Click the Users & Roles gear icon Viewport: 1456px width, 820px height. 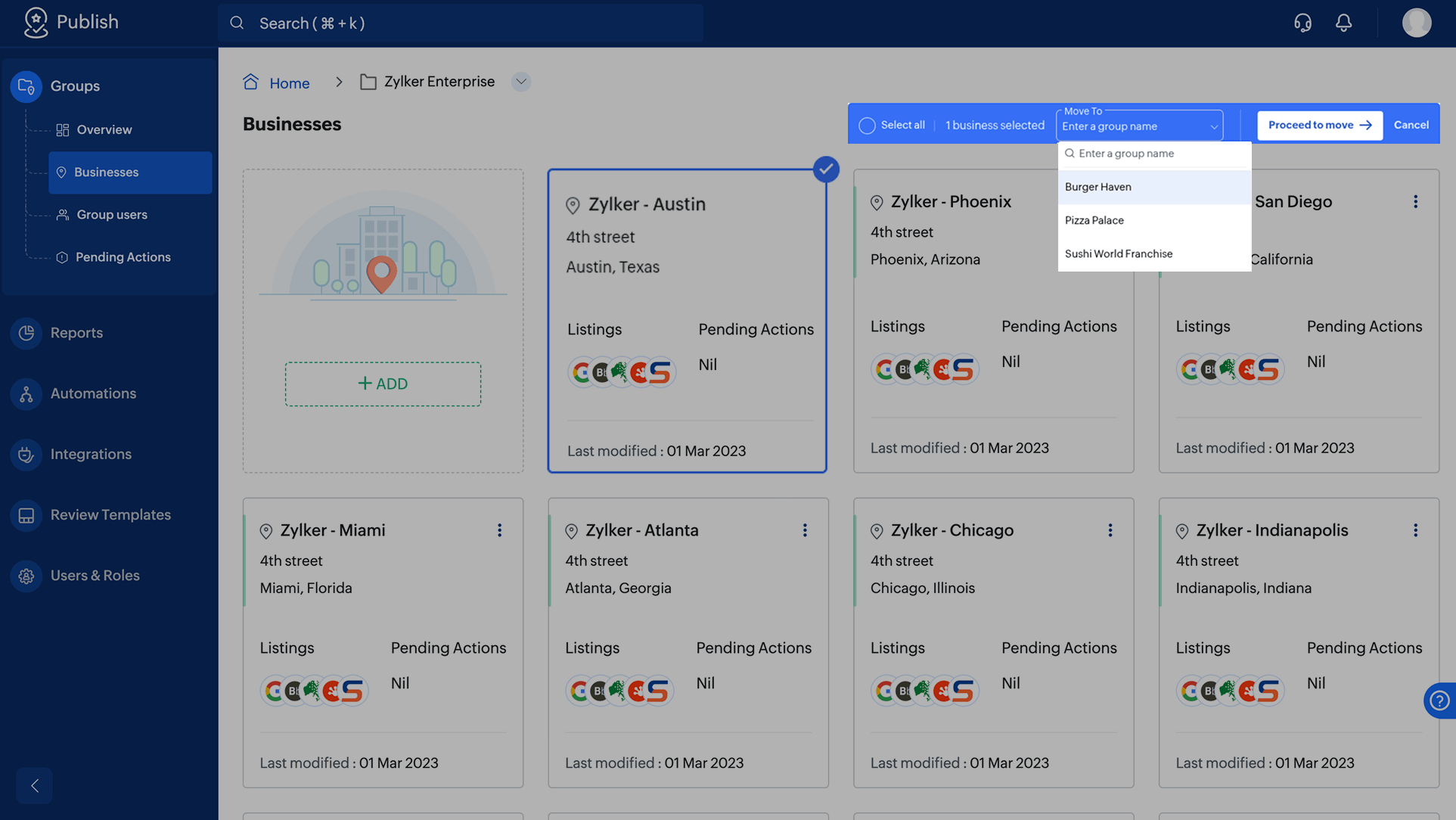coord(26,576)
